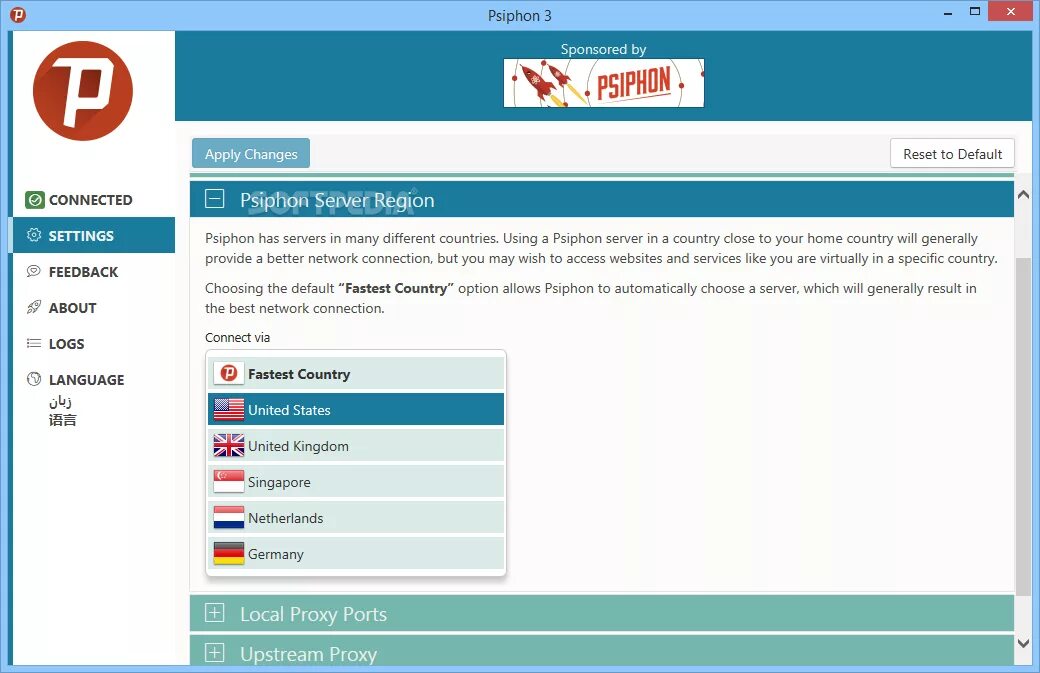The image size is (1040, 673).
Task: Close the Psiphon 3 window
Action: pos(1011,11)
